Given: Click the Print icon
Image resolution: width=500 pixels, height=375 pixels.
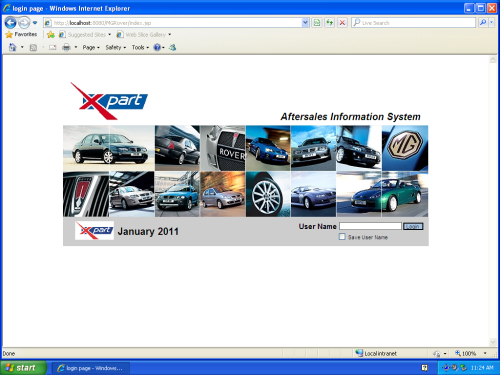Looking at the screenshot, I should pyautogui.click(x=66, y=47).
